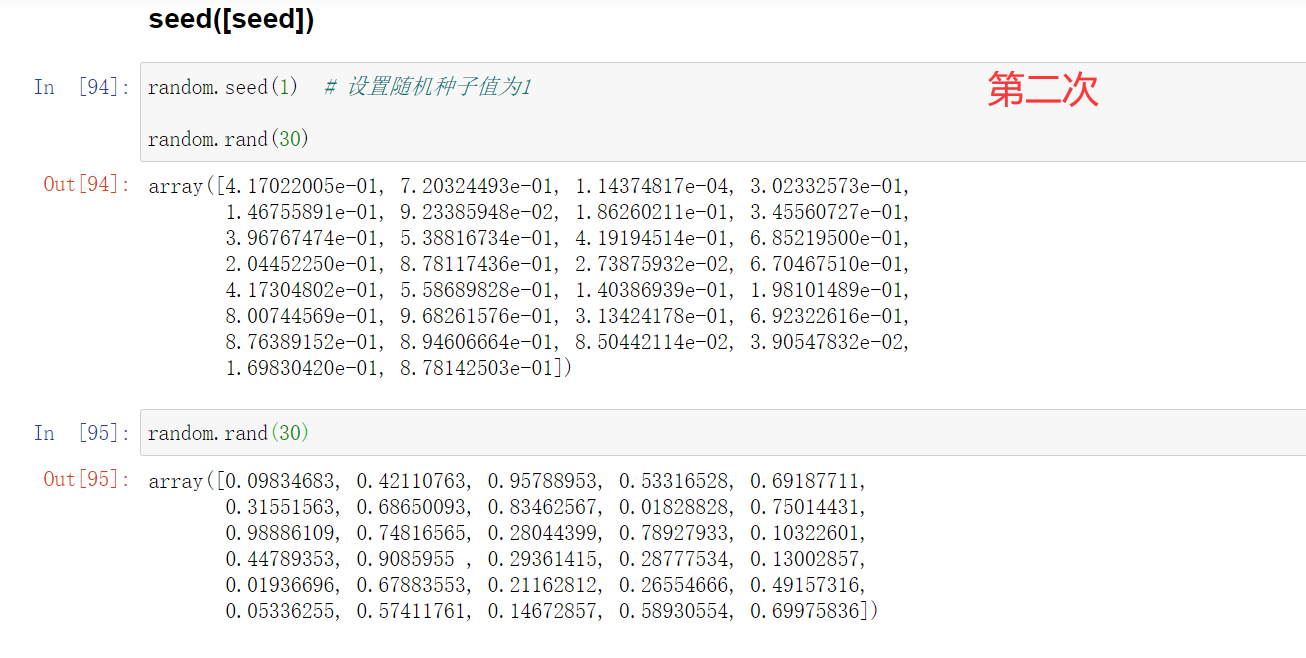Click value 0.69187711
The width and height of the screenshot is (1306, 658).
click(x=805, y=481)
